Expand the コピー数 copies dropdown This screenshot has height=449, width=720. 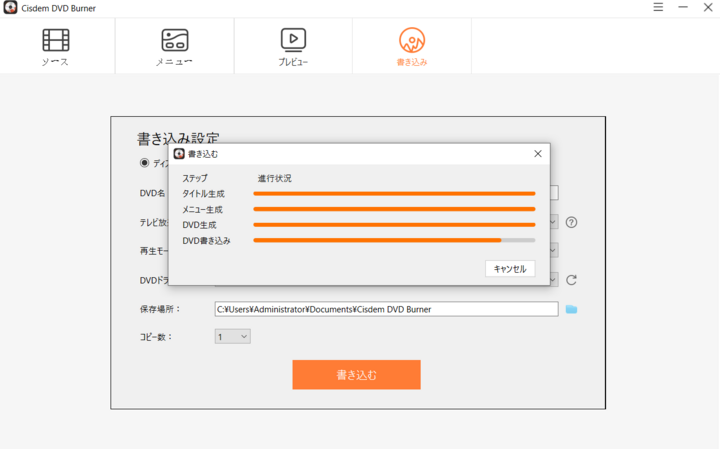(233, 337)
